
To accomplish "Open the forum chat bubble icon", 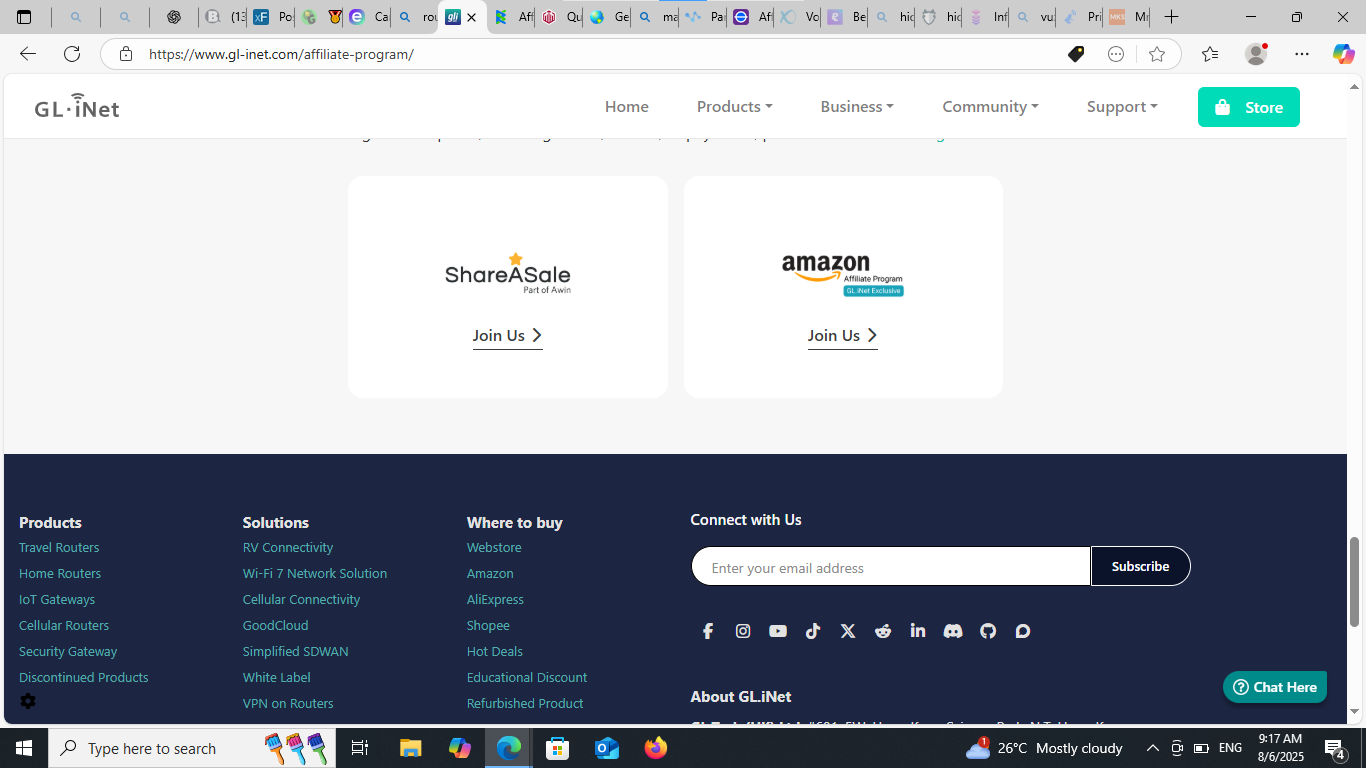I will click(1023, 631).
